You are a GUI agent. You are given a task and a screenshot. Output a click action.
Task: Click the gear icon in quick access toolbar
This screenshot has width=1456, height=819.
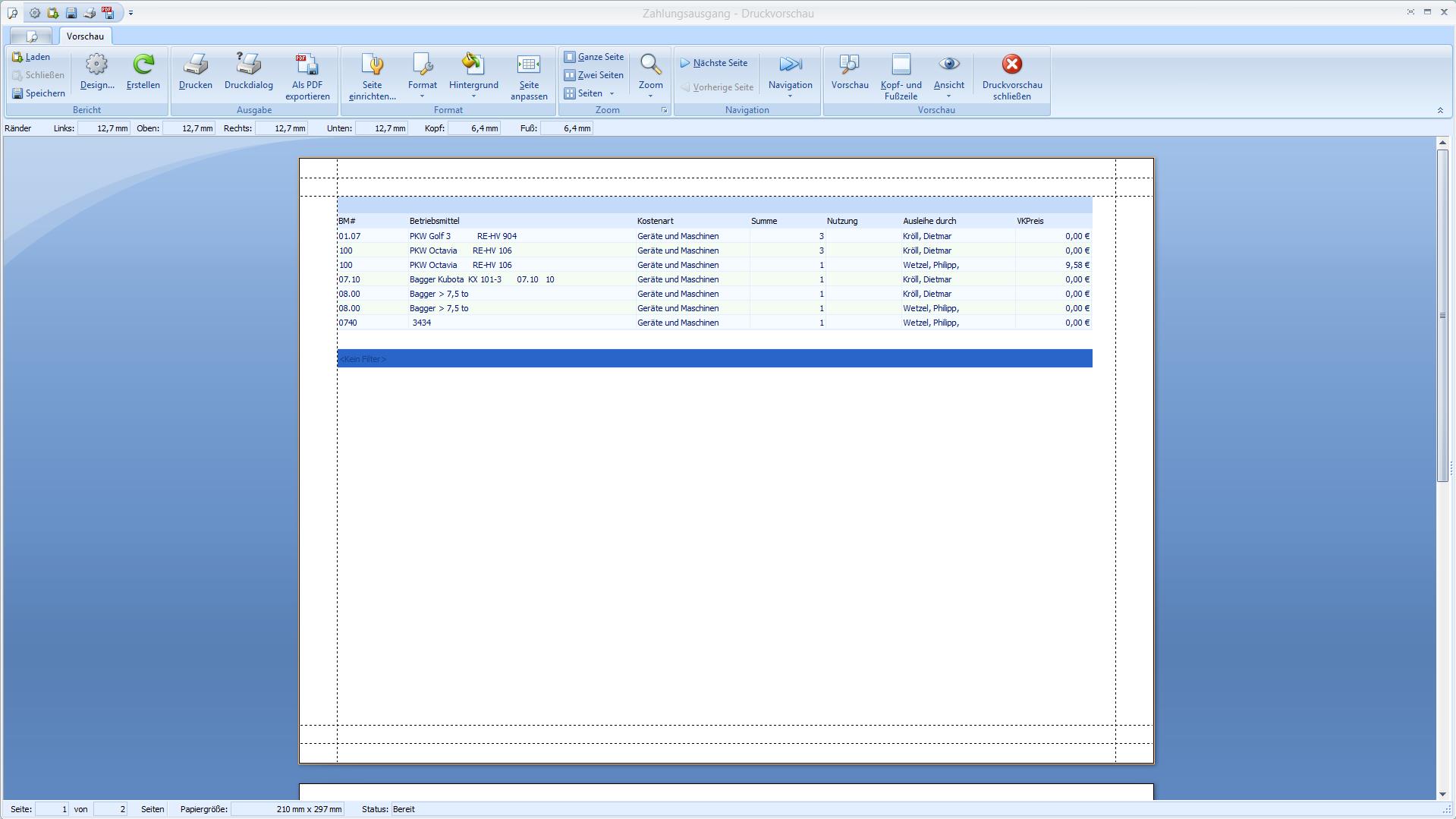pyautogui.click(x=35, y=13)
